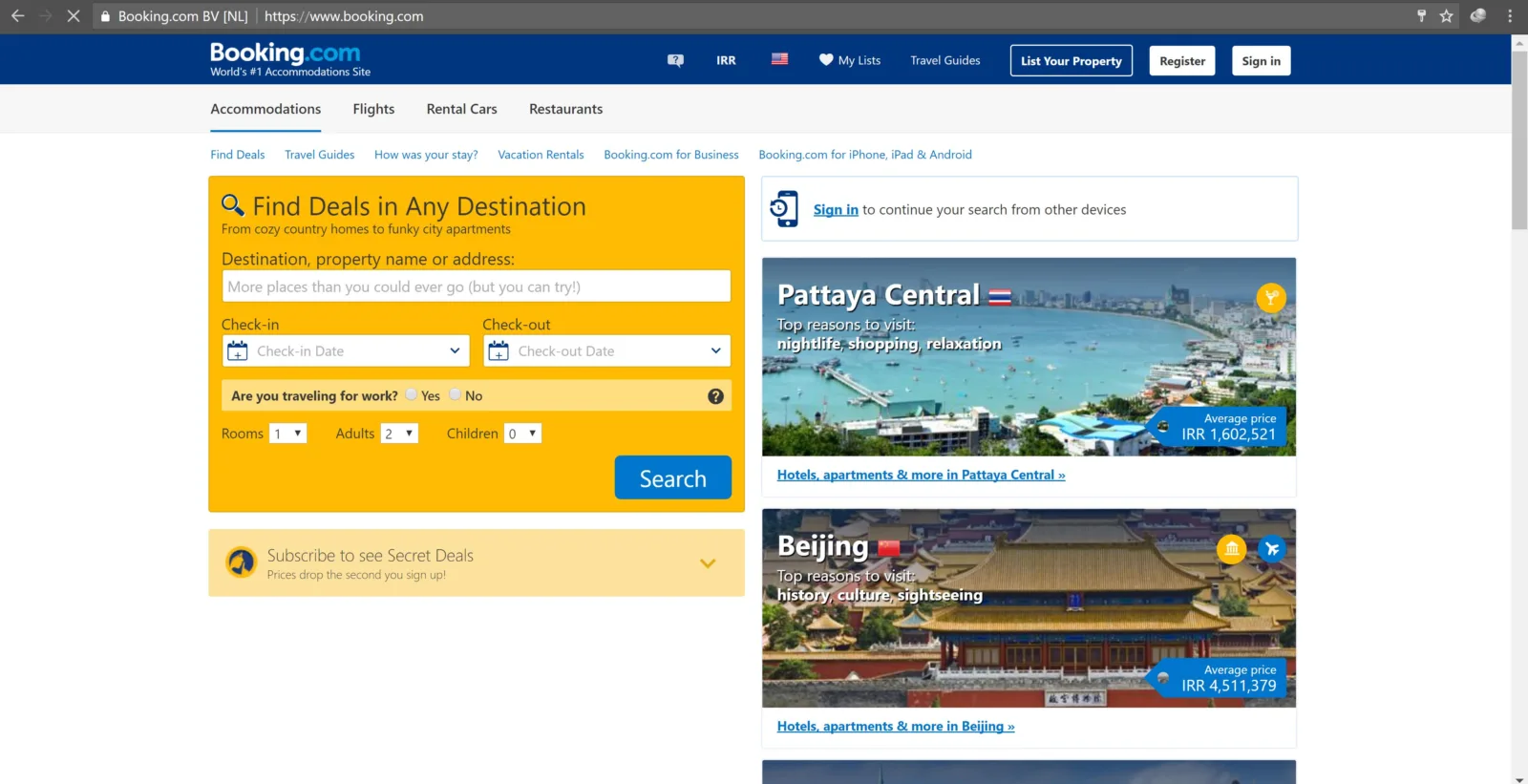Open Travel Guides in the top header
Viewport: 1528px width, 784px height.
click(x=945, y=60)
